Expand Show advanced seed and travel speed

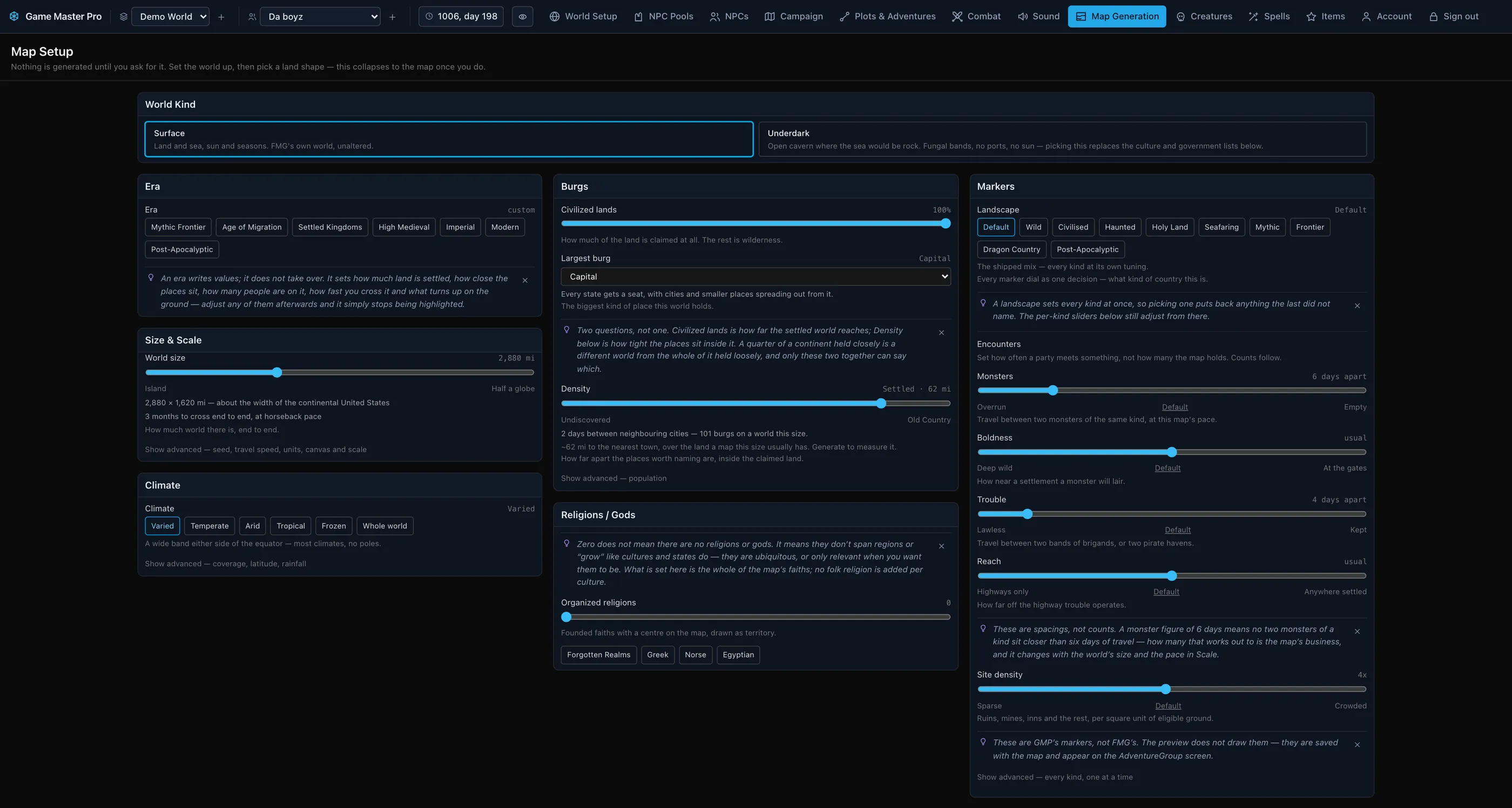(x=255, y=450)
